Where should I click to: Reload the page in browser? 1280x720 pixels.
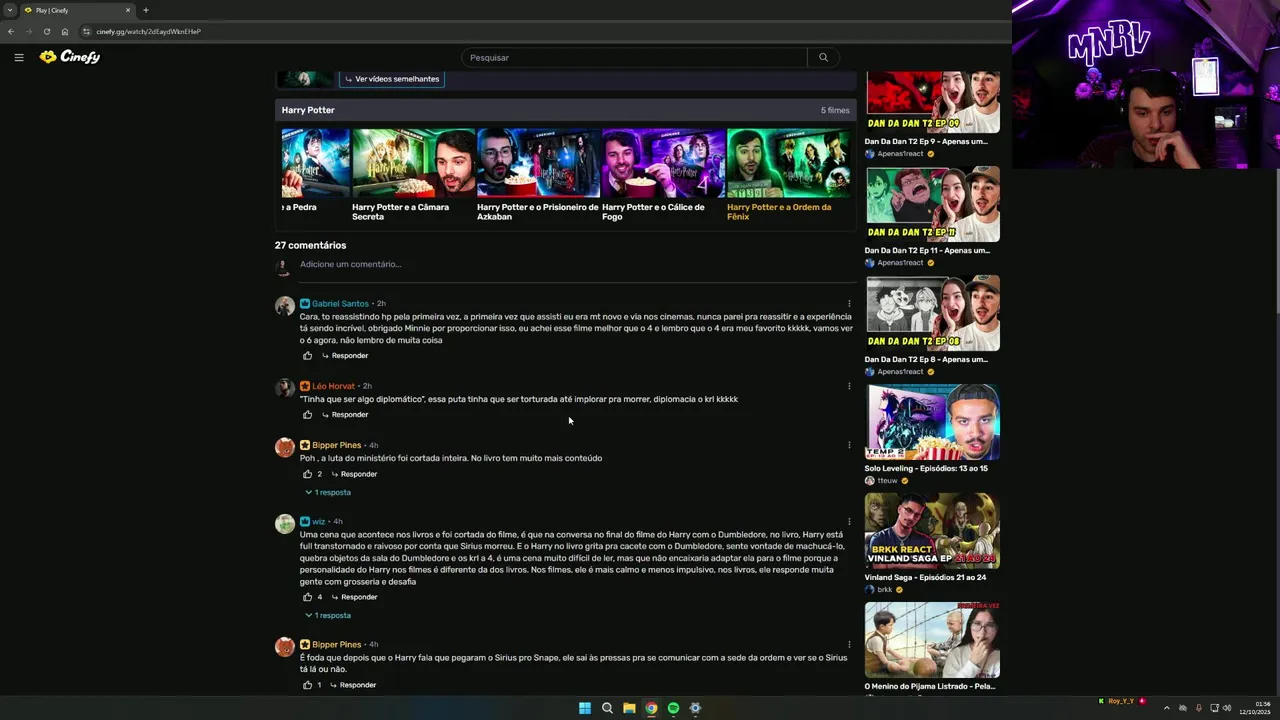click(46, 32)
